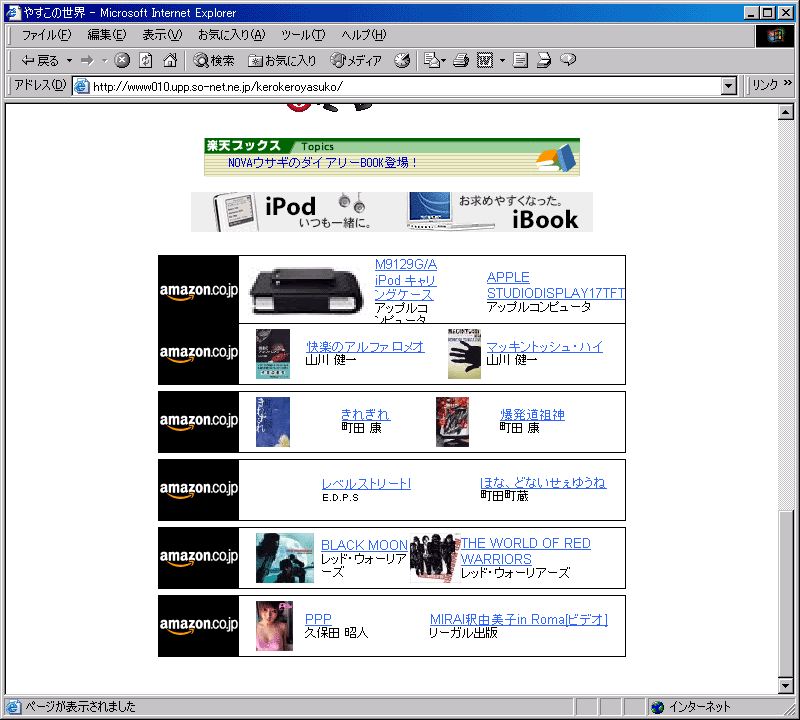Click the マッキントッシュ・ハイ hand book cover
Screen dimensions: 800x720
(x=464, y=354)
